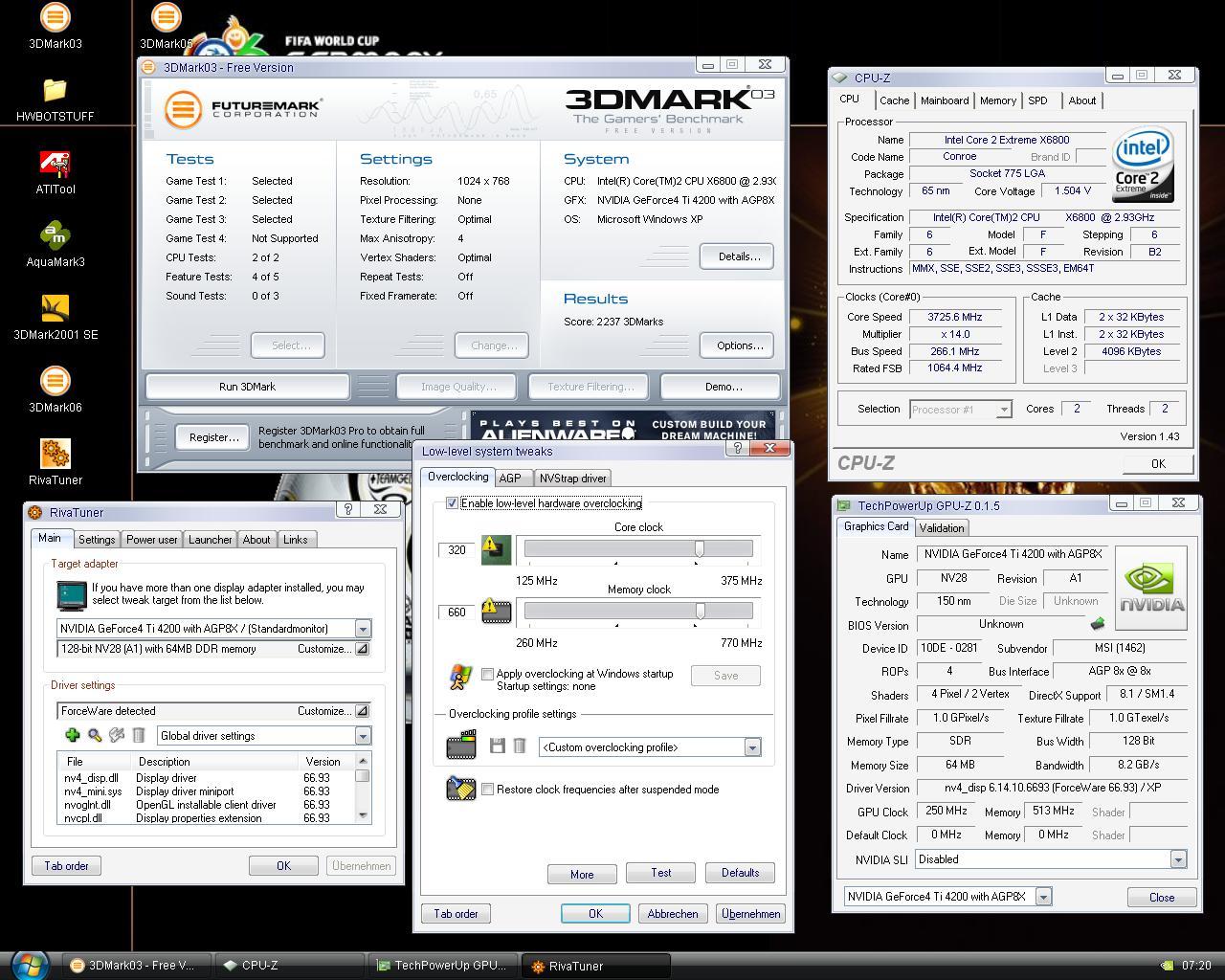Click Test button in tweaks dialog
This screenshot has width=1225, height=980.
[660, 873]
